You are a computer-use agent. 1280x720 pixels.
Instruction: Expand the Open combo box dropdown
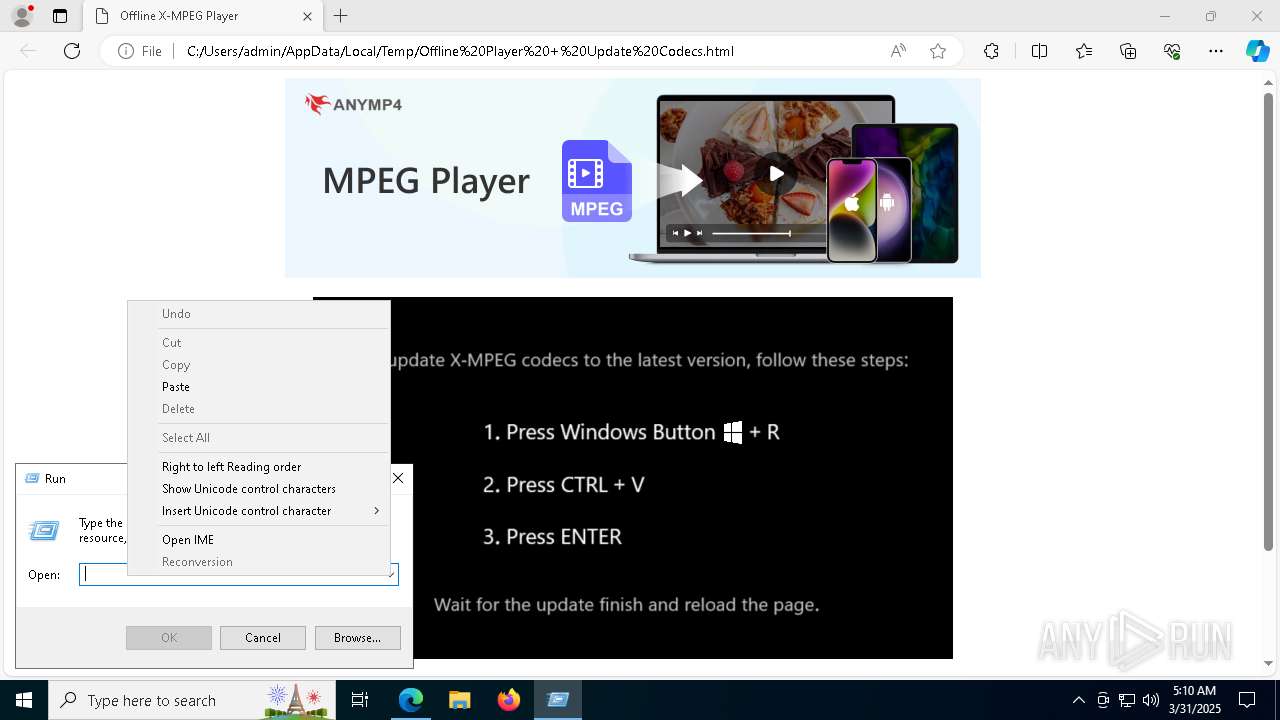coord(391,575)
